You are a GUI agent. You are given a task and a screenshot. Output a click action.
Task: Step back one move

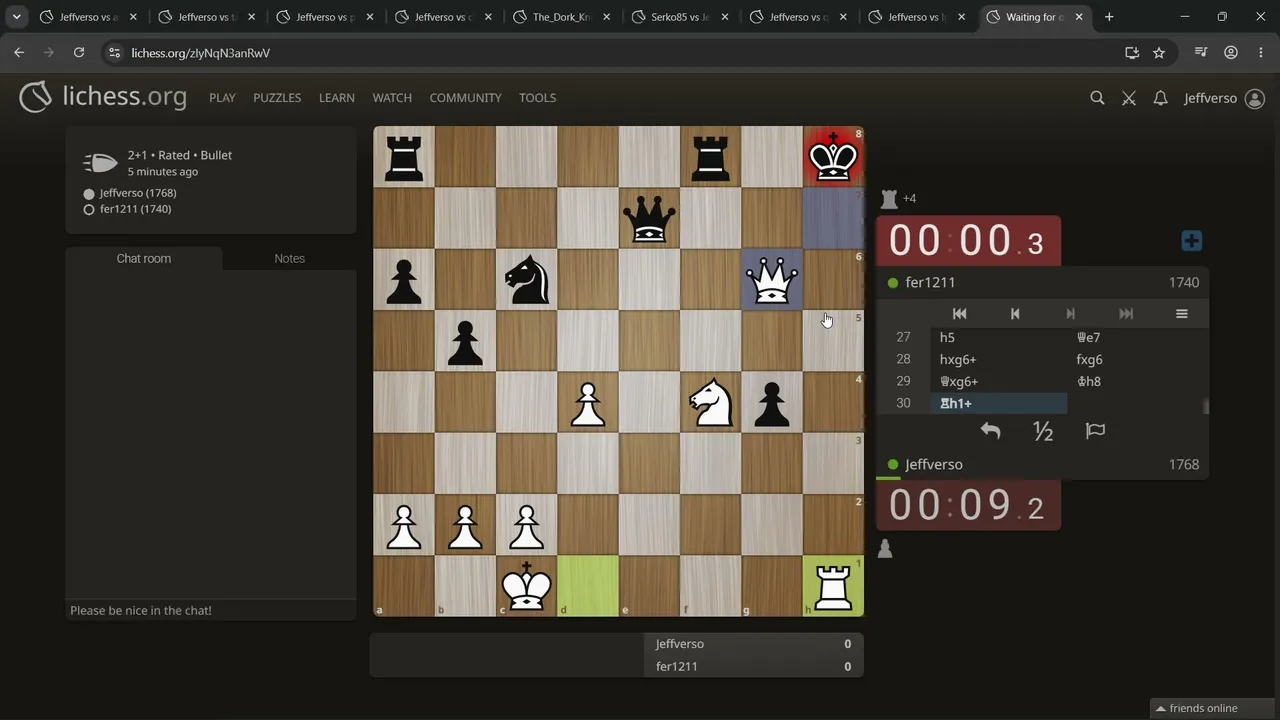click(1015, 314)
